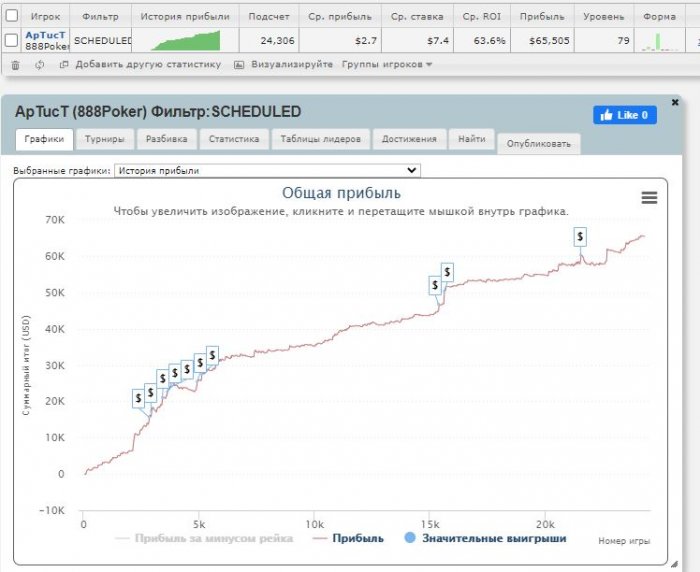Screen dimensions: 700x572
Task: Switch to the Графики tab
Action: pyautogui.click(x=44, y=139)
